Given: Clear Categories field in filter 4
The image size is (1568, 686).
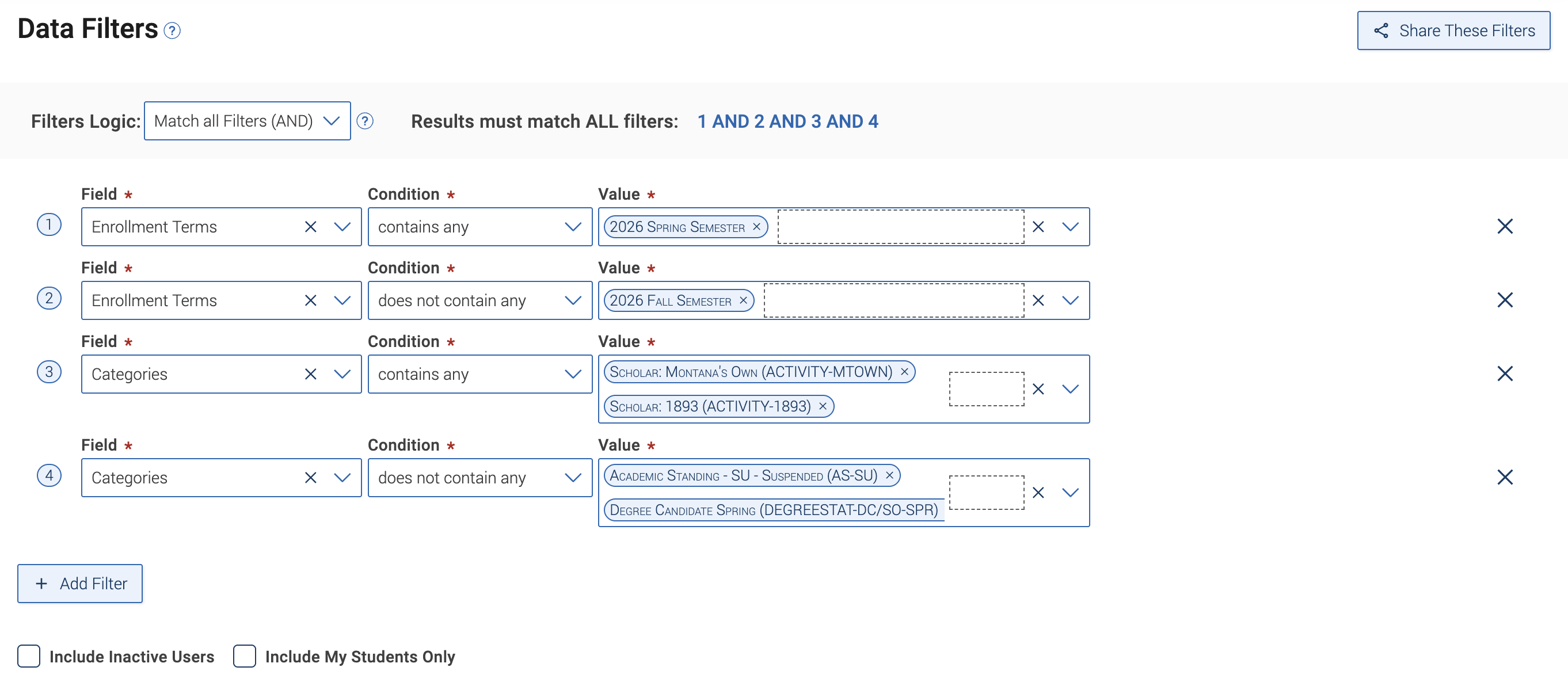Looking at the screenshot, I should [310, 478].
